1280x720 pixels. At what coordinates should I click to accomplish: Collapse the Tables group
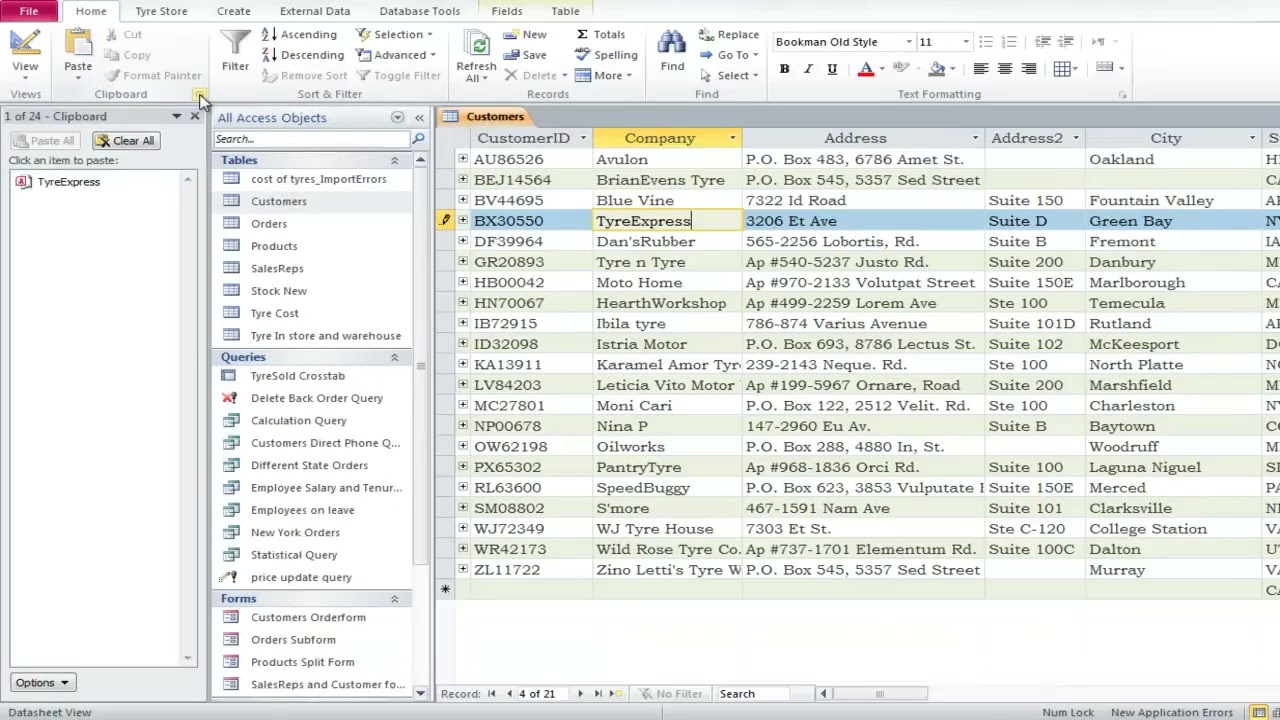tap(394, 161)
